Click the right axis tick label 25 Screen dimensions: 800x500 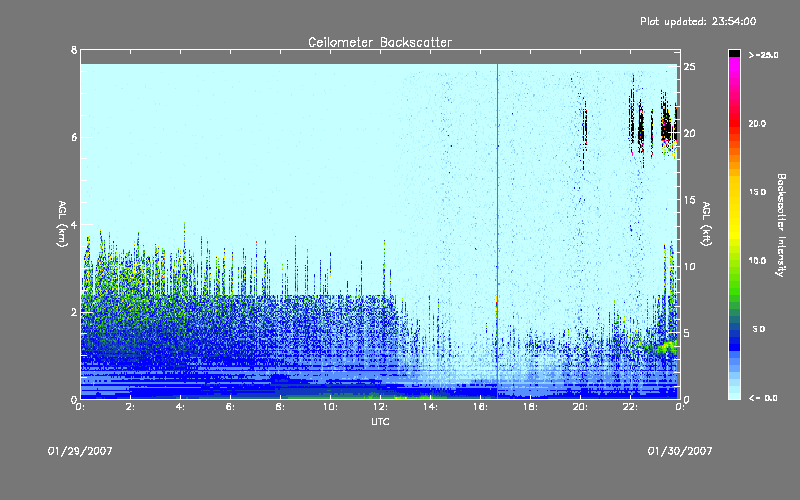(690, 66)
